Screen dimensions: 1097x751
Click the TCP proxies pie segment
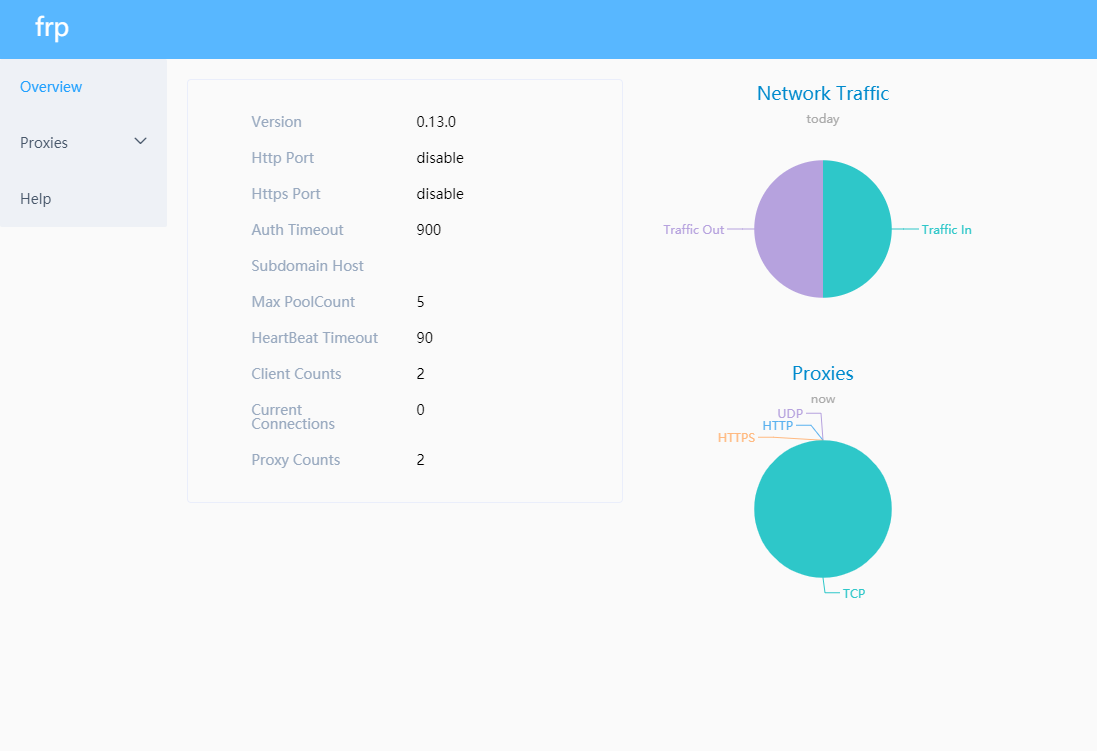pos(823,510)
